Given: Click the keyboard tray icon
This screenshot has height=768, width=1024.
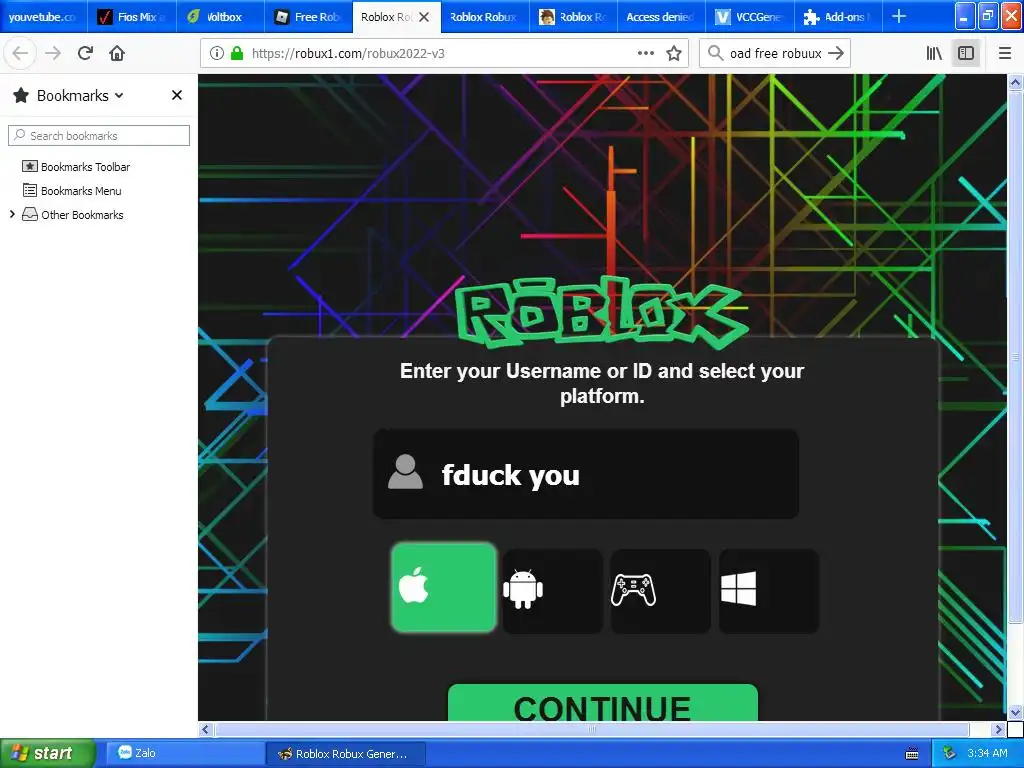Looking at the screenshot, I should (x=912, y=754).
